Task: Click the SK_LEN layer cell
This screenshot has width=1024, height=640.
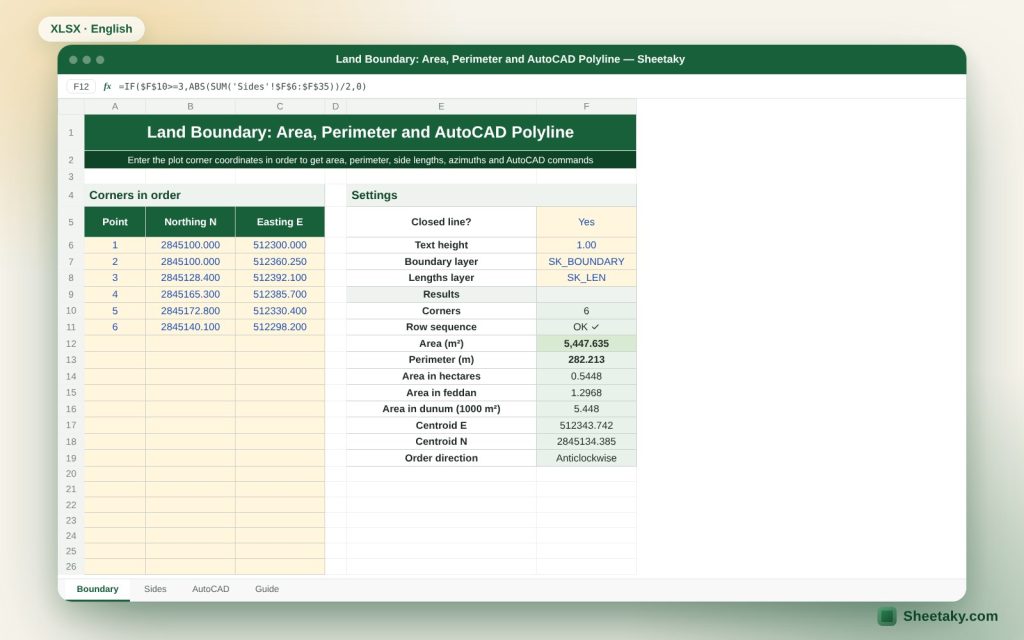Action: (x=586, y=278)
